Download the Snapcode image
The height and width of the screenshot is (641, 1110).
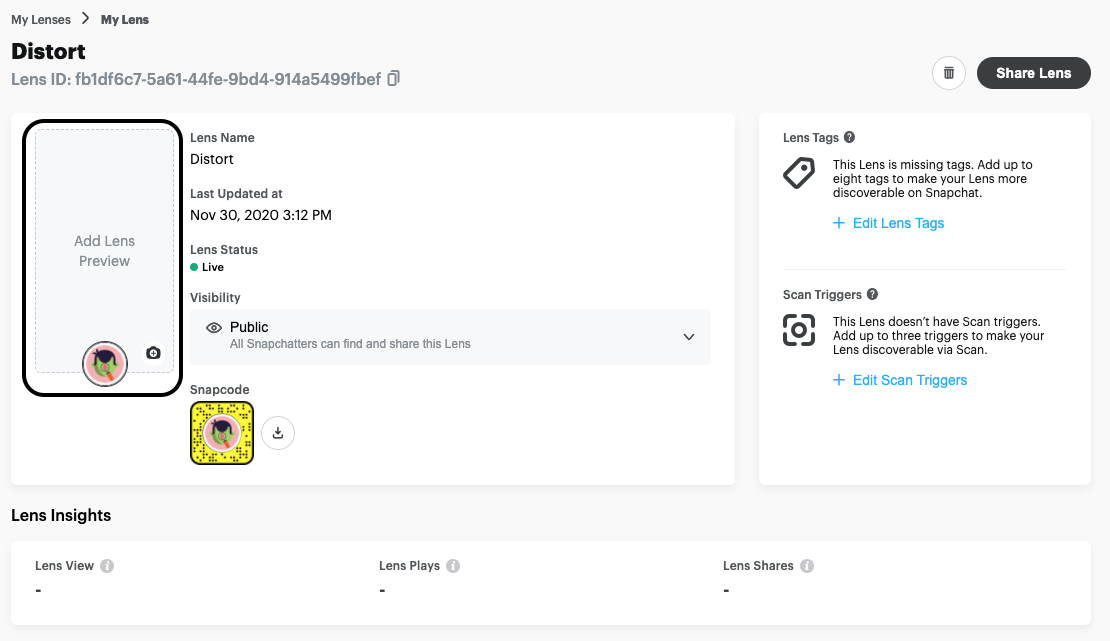pyautogui.click(x=278, y=433)
